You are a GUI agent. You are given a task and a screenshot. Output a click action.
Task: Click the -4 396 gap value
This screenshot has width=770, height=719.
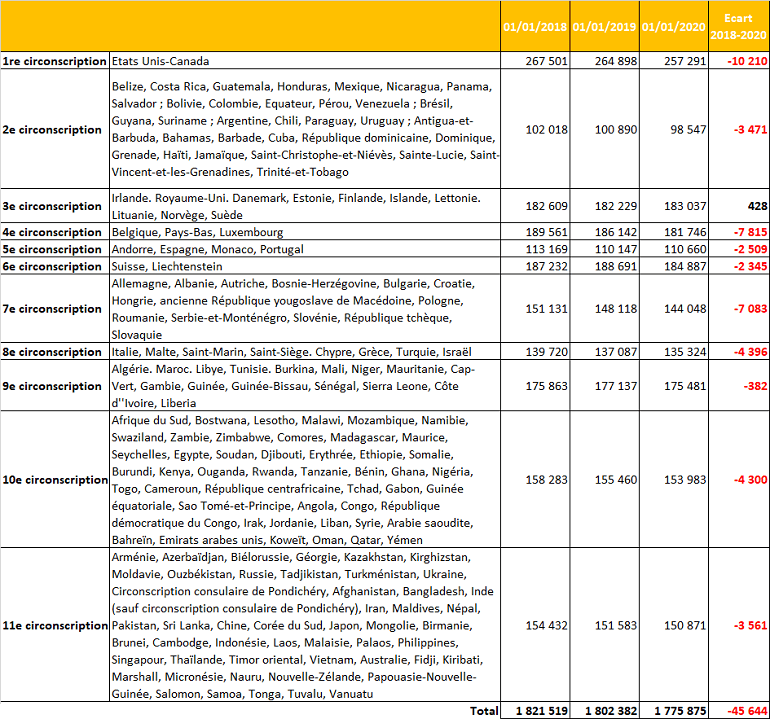coord(750,352)
